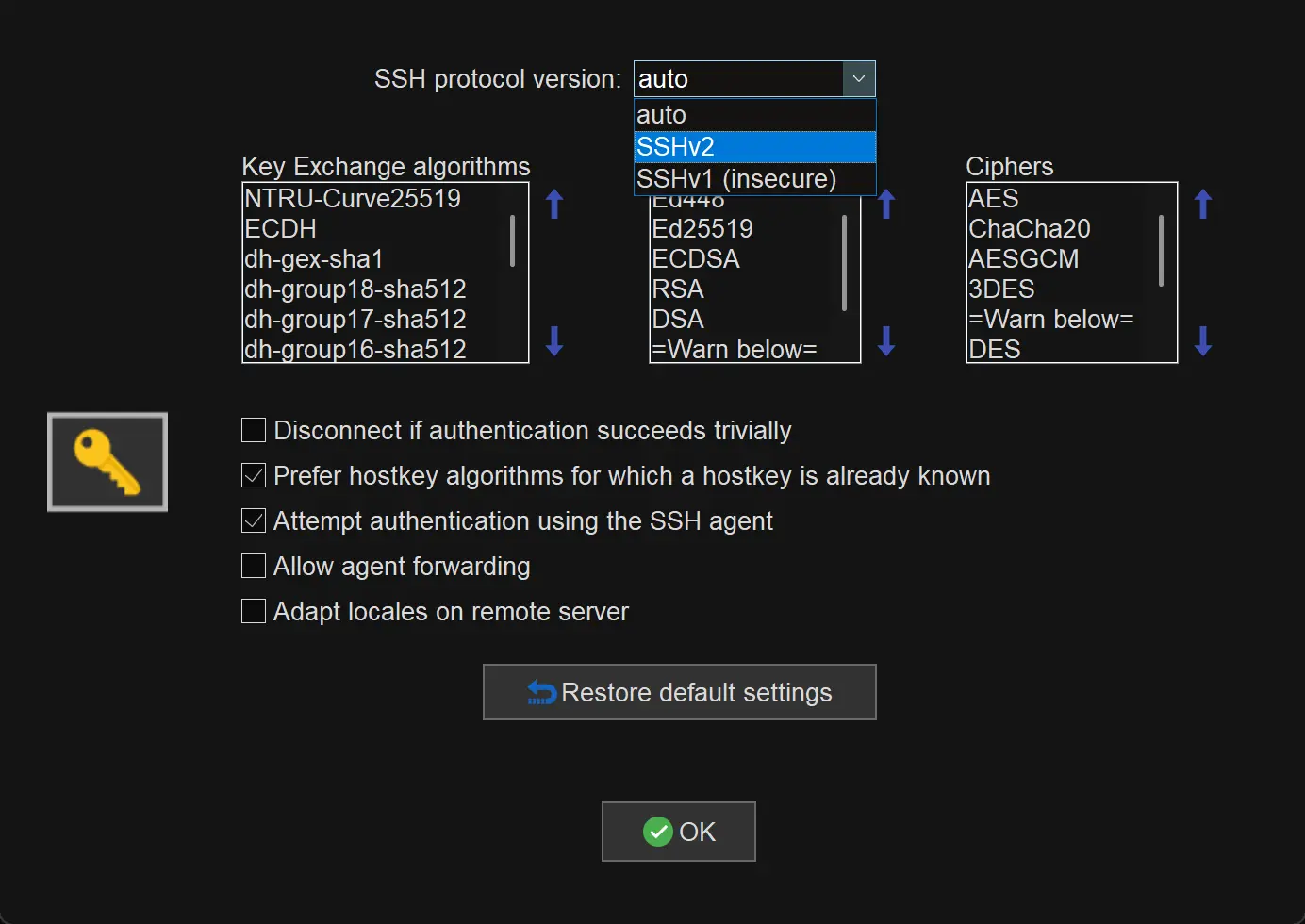
Task: Confirm with the OK button
Action: pos(679,832)
